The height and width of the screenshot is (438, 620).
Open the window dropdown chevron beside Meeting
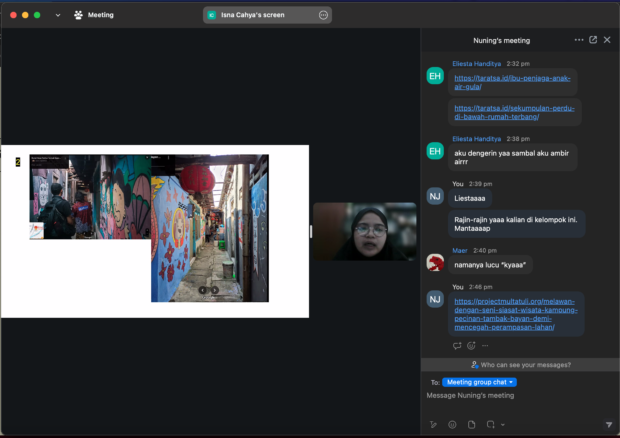pos(57,15)
